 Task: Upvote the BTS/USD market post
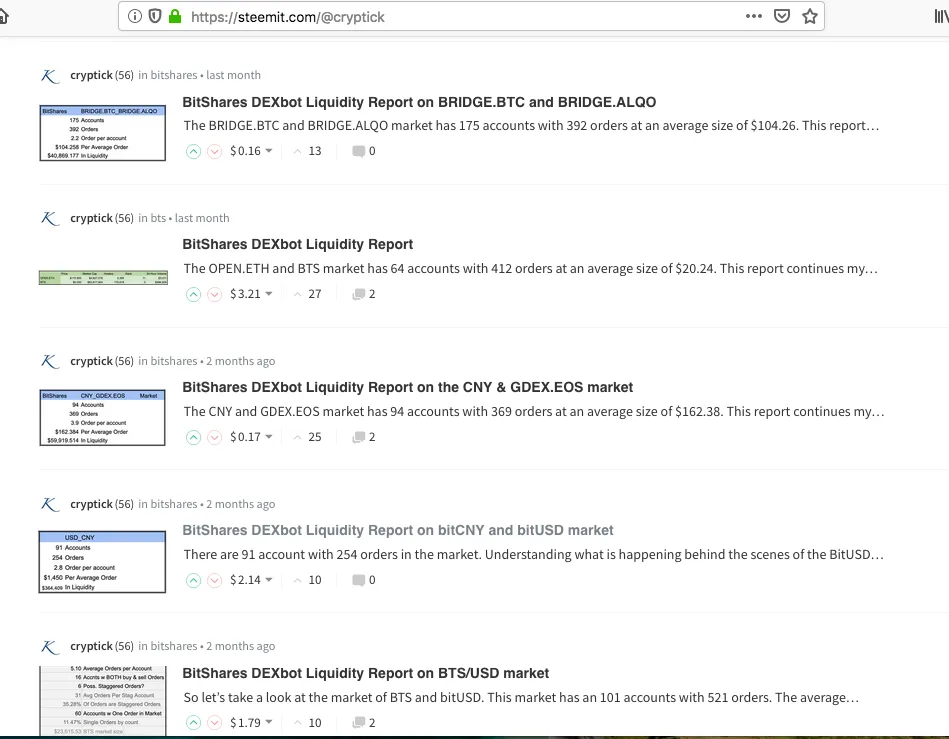coord(193,723)
